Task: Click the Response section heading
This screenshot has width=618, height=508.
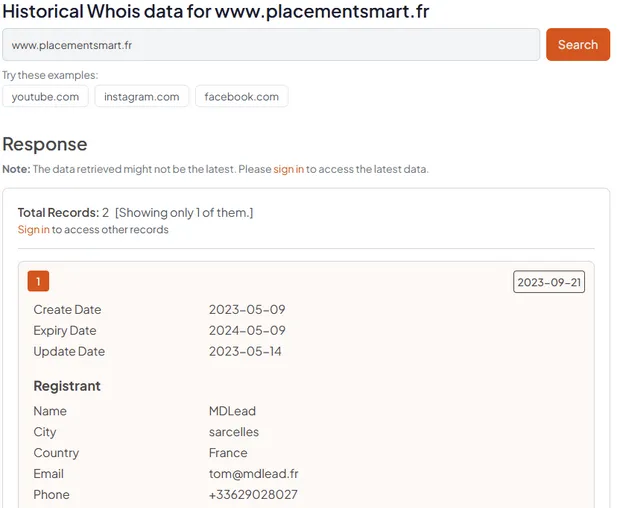Action: pyautogui.click(x=45, y=144)
